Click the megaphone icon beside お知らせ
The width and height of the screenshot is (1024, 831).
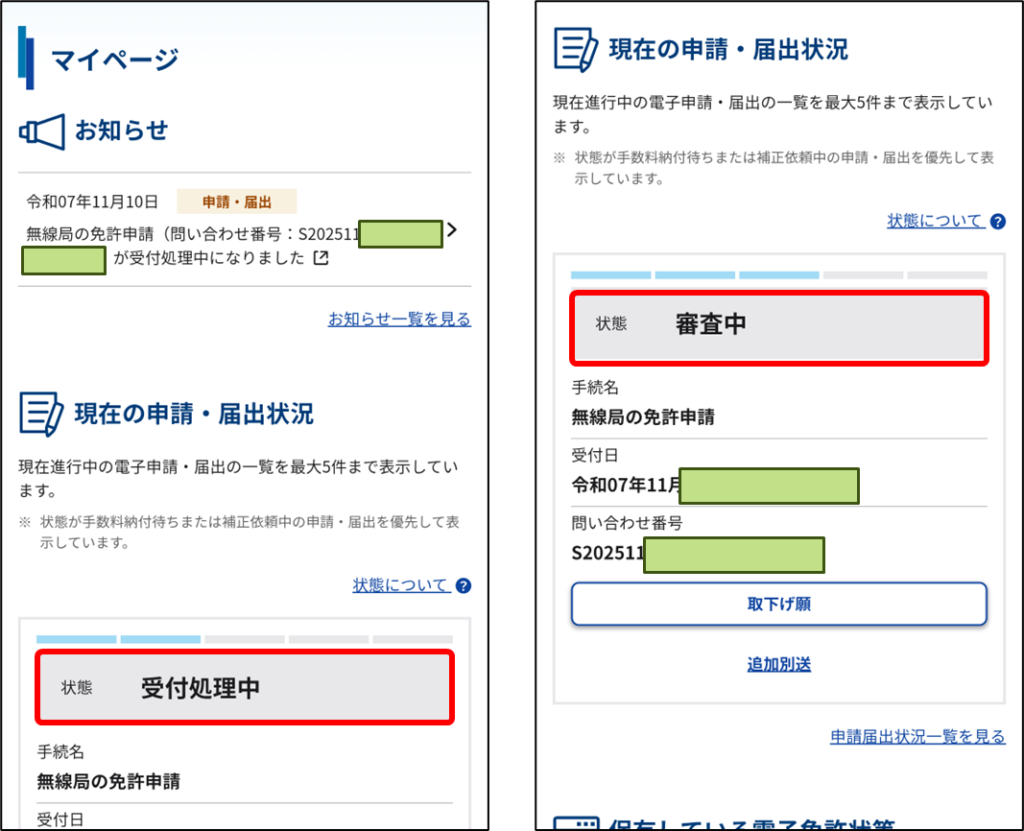click(42, 131)
